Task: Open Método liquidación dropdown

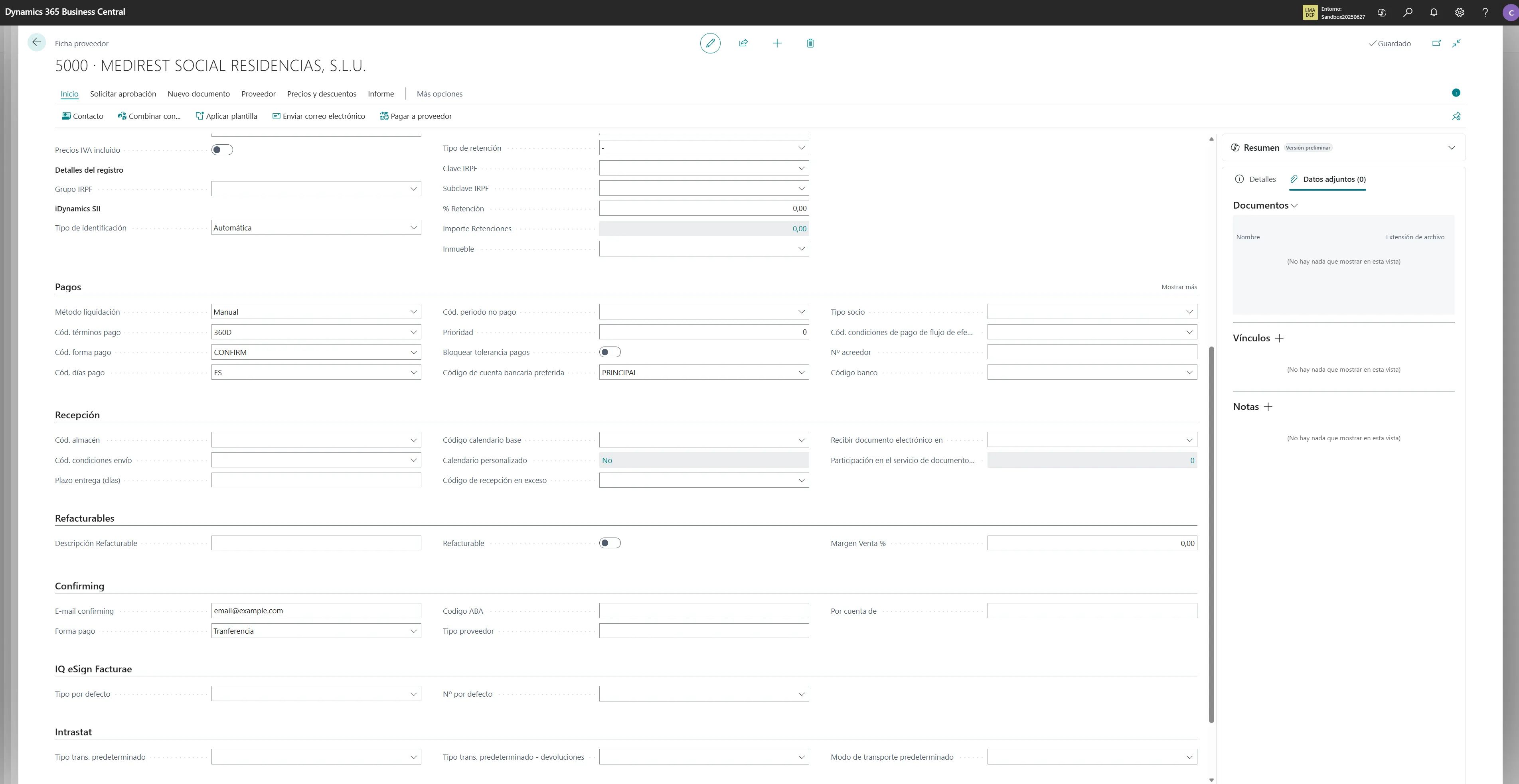Action: click(413, 312)
